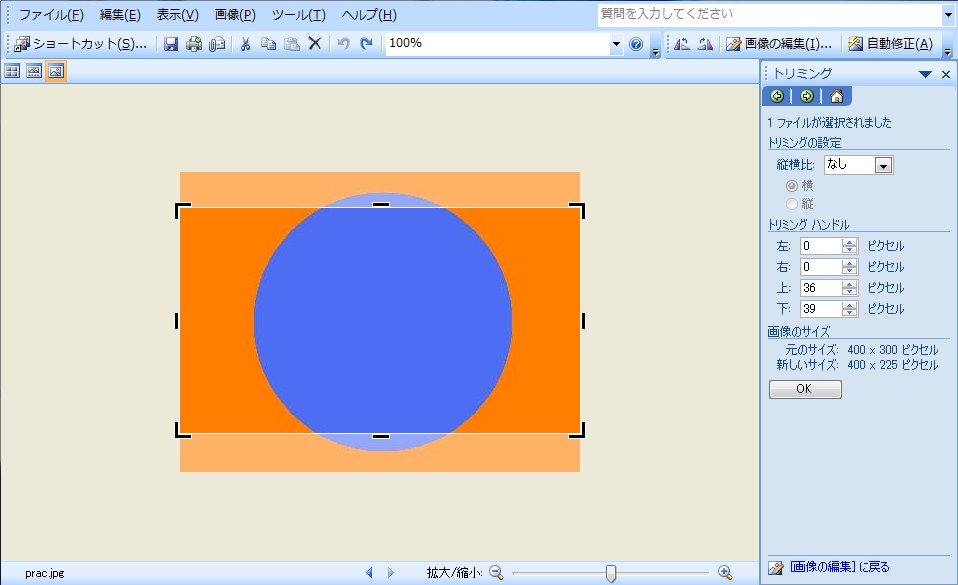The width and height of the screenshot is (958, 585).
Task: Click the 上 trimming value field
Action: (x=821, y=288)
